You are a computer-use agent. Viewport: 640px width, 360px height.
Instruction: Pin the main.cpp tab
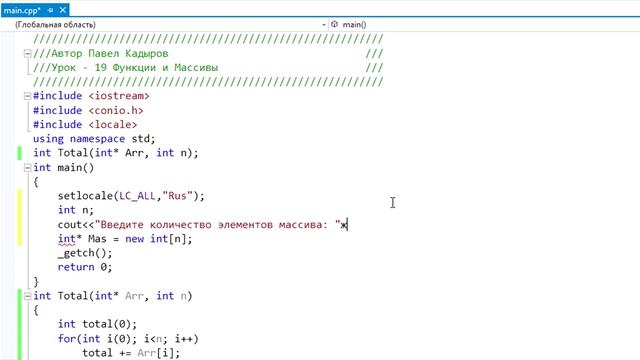tap(51, 10)
